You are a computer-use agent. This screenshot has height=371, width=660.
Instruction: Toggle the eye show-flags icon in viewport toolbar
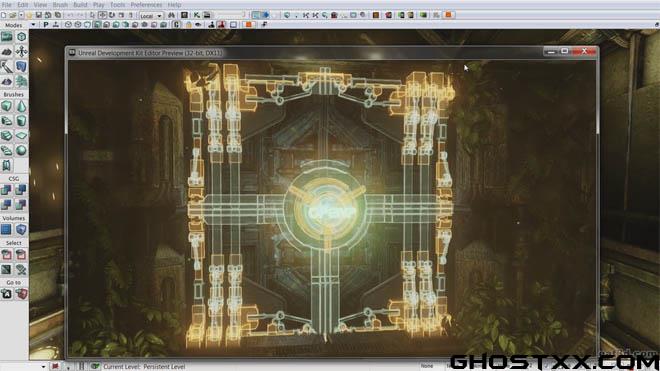click(198, 25)
